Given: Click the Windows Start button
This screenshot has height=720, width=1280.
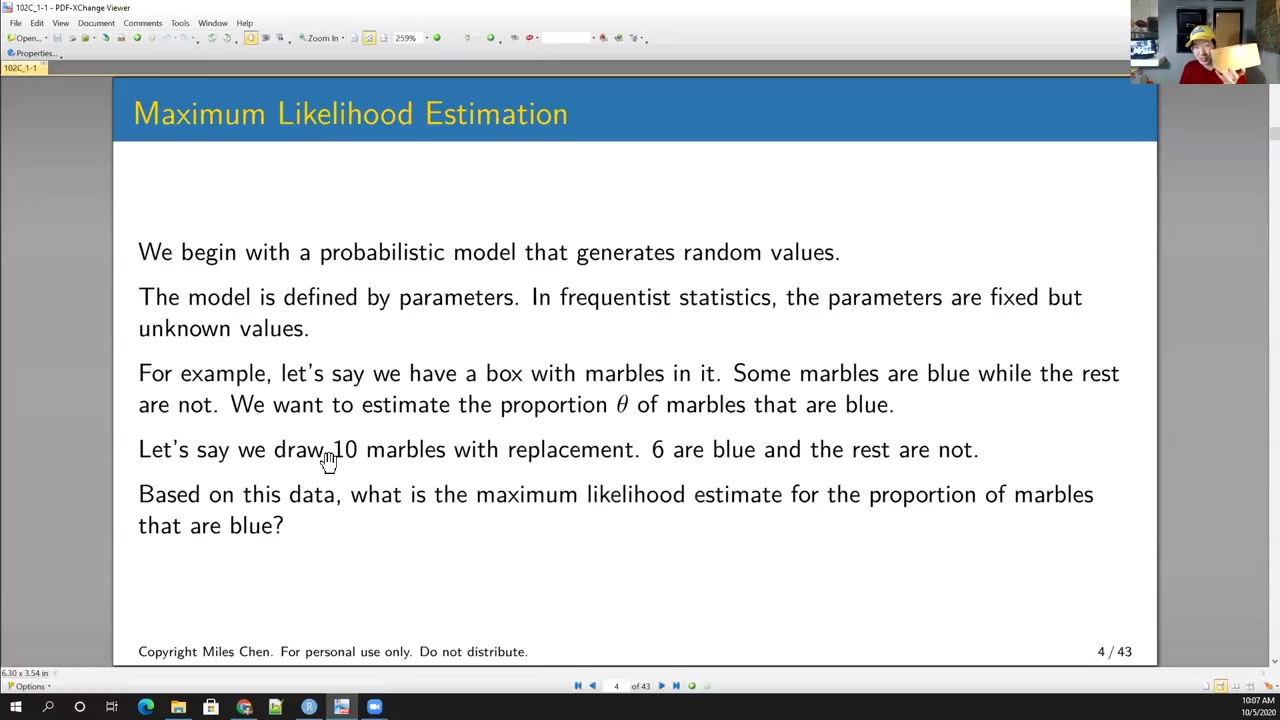Looking at the screenshot, I should (x=15, y=707).
